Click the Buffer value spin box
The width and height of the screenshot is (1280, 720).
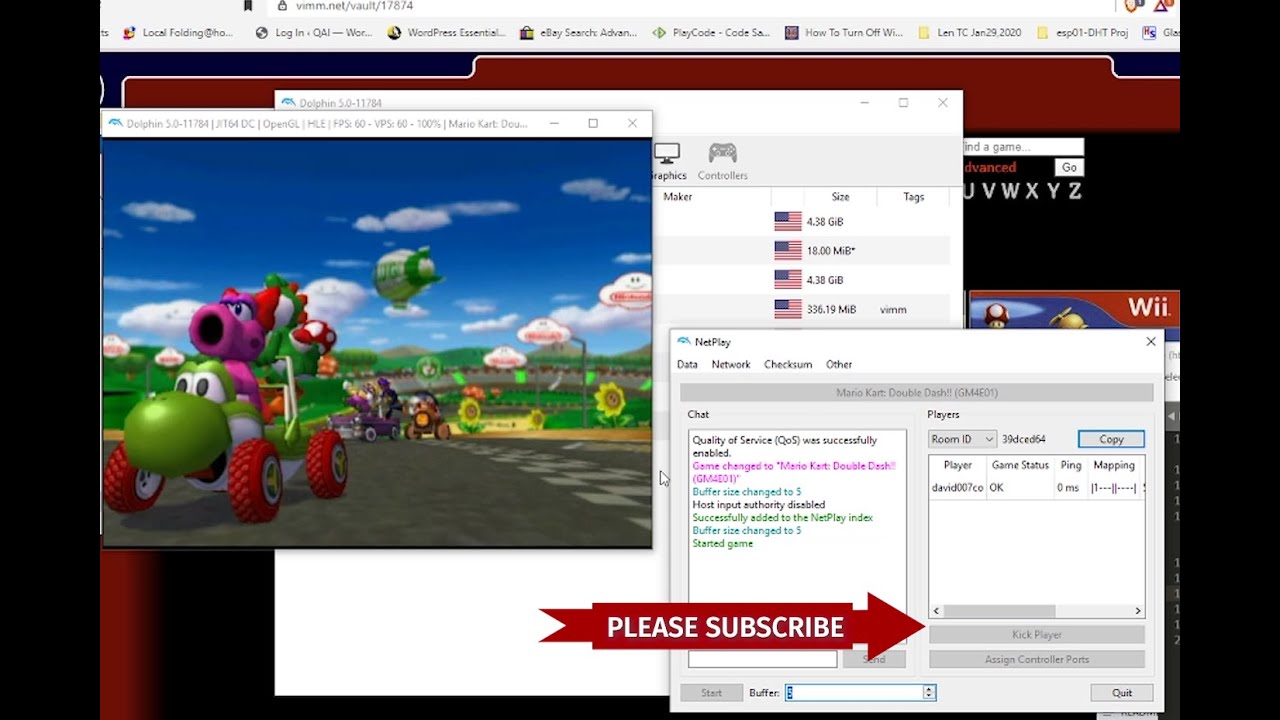pyautogui.click(x=860, y=692)
